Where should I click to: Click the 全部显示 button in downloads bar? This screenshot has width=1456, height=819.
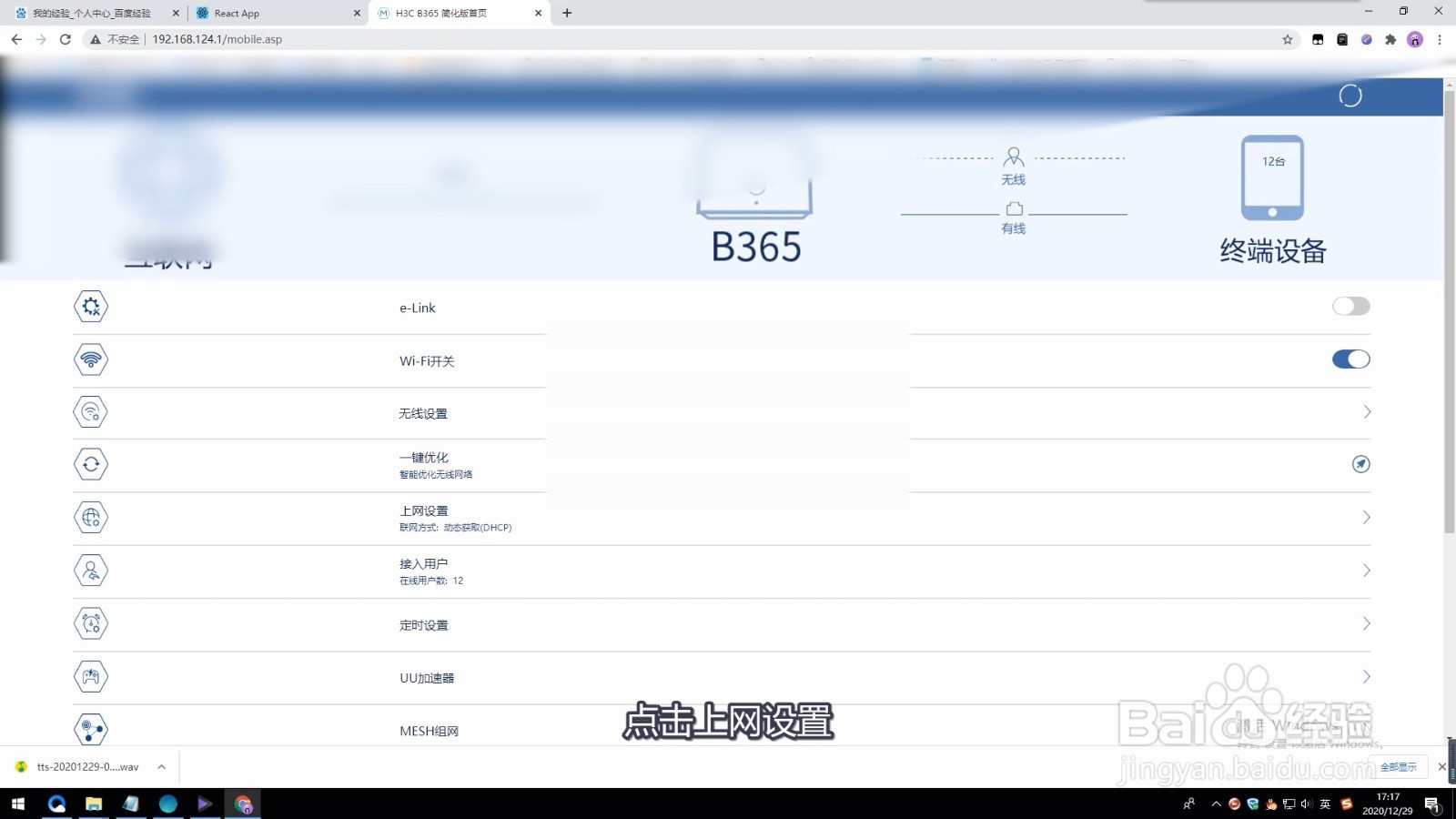coord(1399,766)
